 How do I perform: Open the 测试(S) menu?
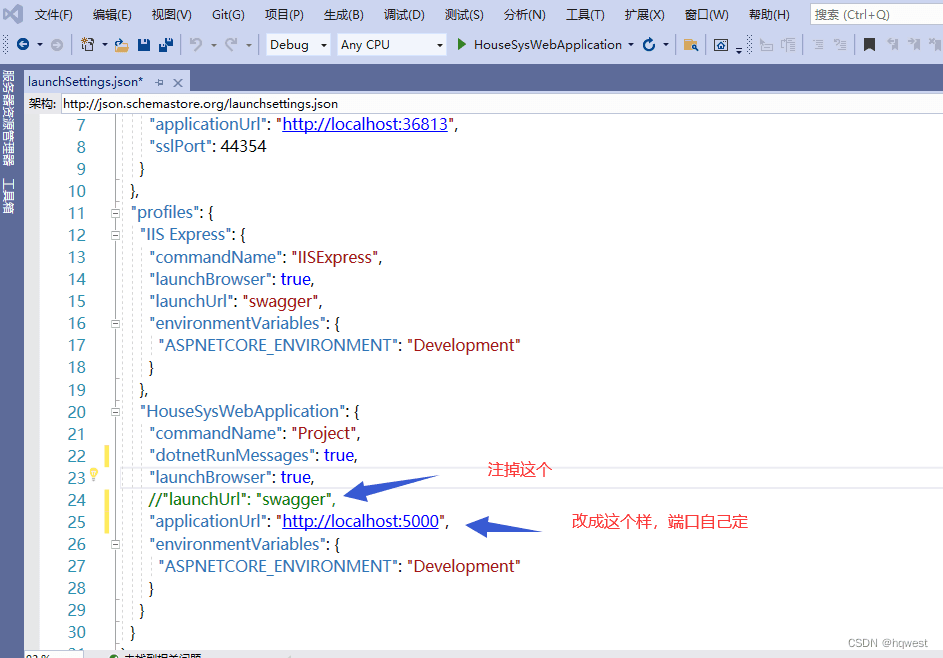[464, 14]
